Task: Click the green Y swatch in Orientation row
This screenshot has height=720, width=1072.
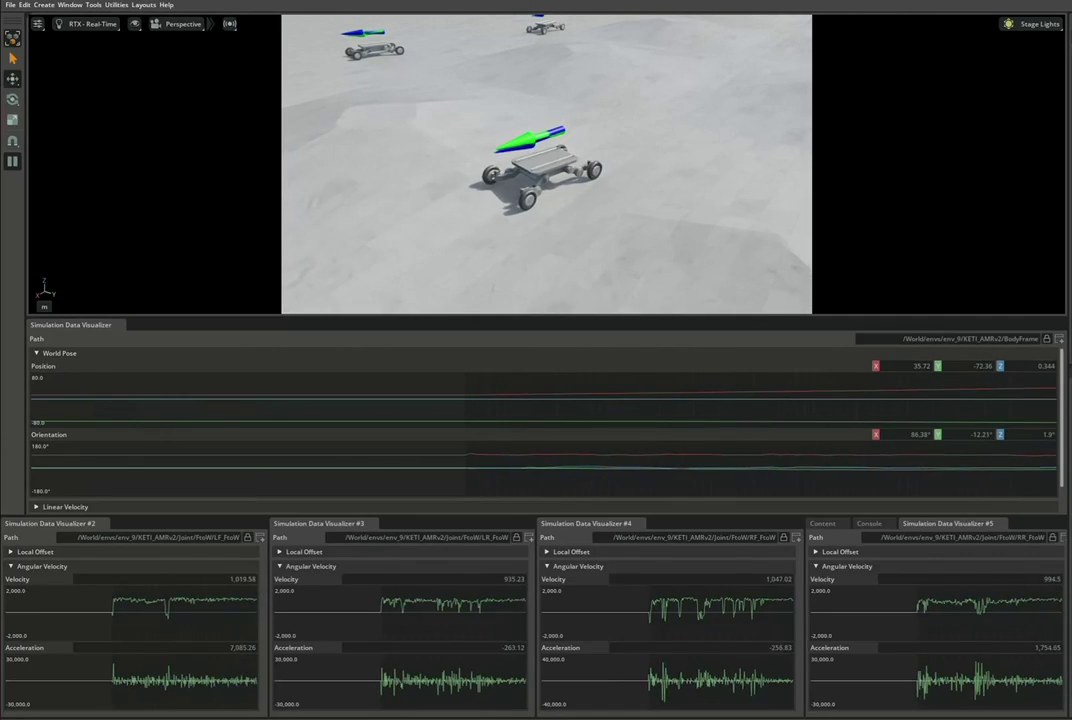Action: click(x=938, y=435)
